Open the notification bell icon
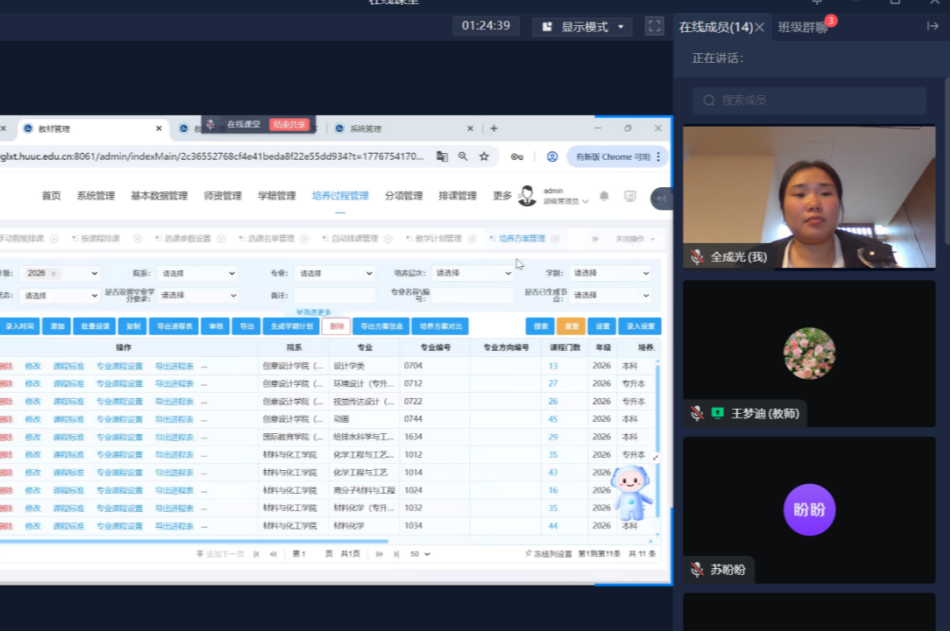The image size is (951, 634). [x=604, y=196]
